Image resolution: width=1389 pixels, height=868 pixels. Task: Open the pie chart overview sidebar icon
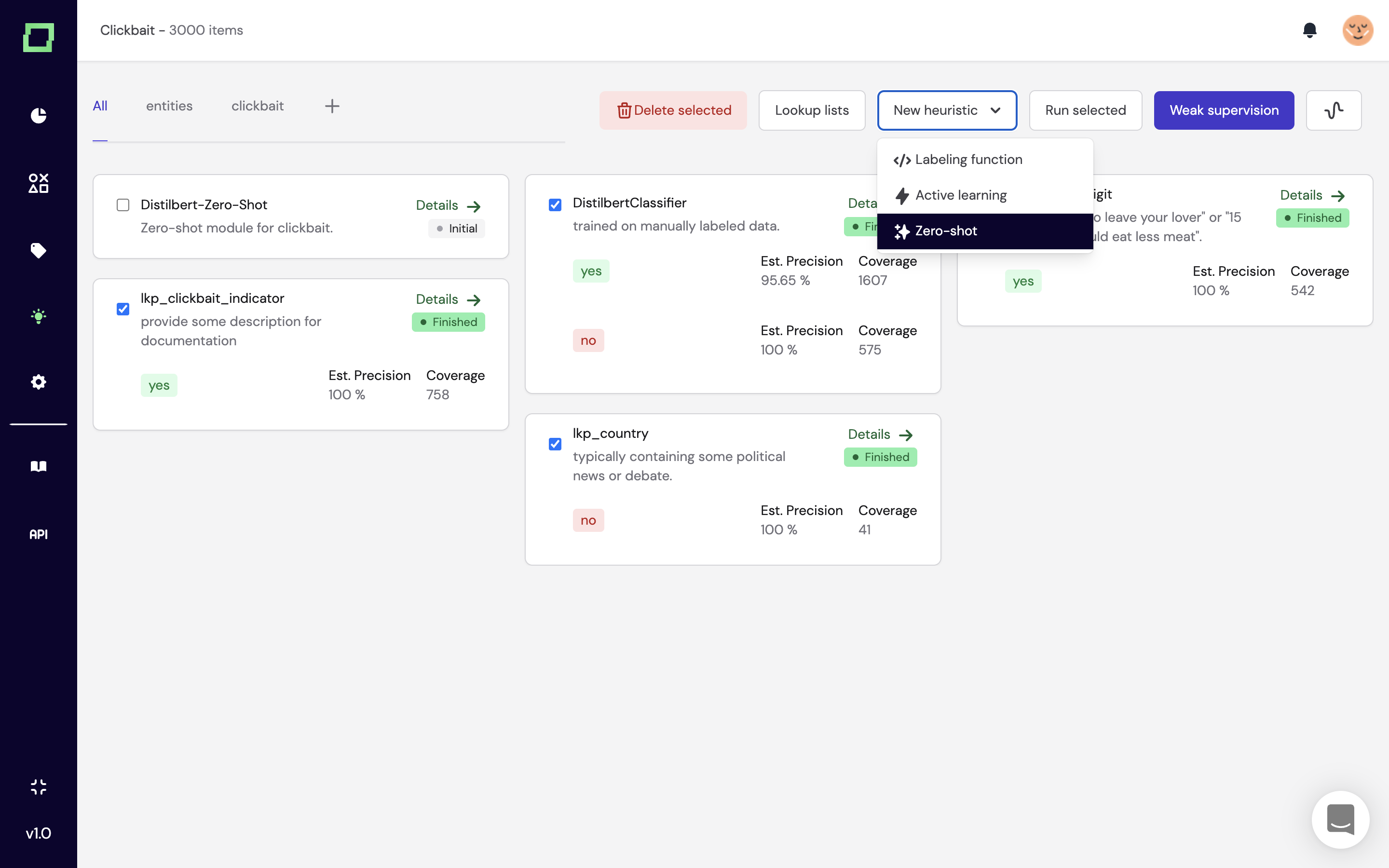(x=39, y=115)
